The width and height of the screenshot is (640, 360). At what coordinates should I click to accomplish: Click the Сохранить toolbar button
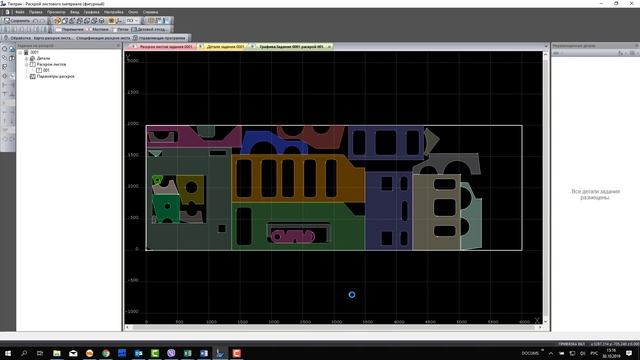coord(17,20)
